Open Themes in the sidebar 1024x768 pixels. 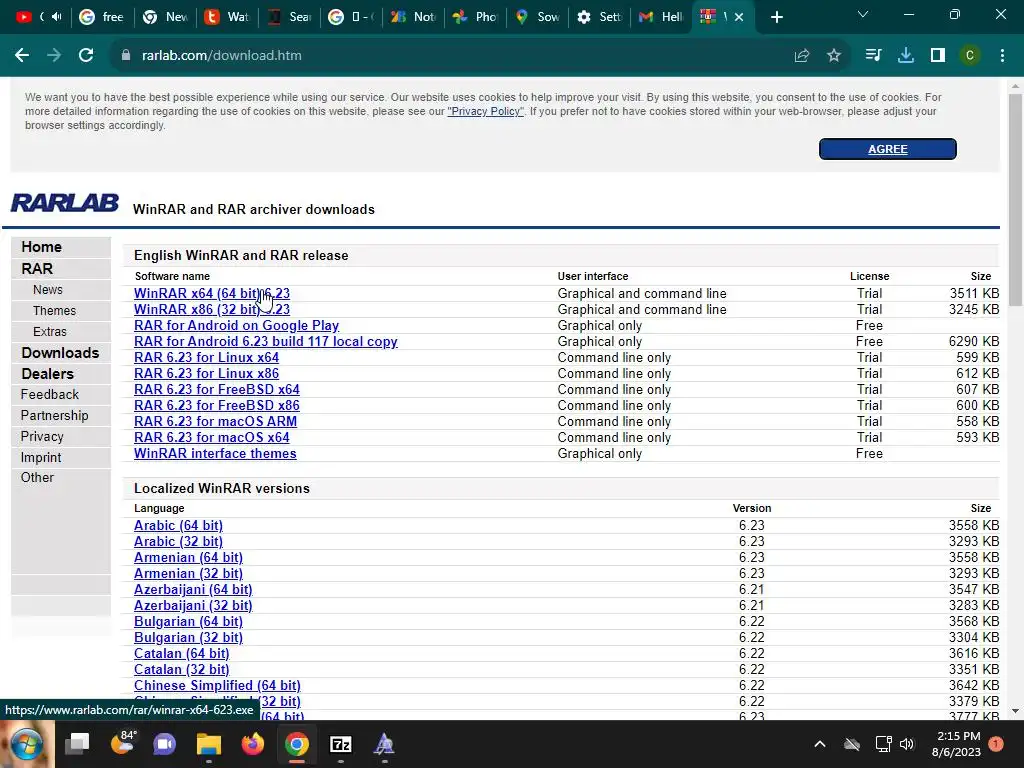(x=54, y=311)
